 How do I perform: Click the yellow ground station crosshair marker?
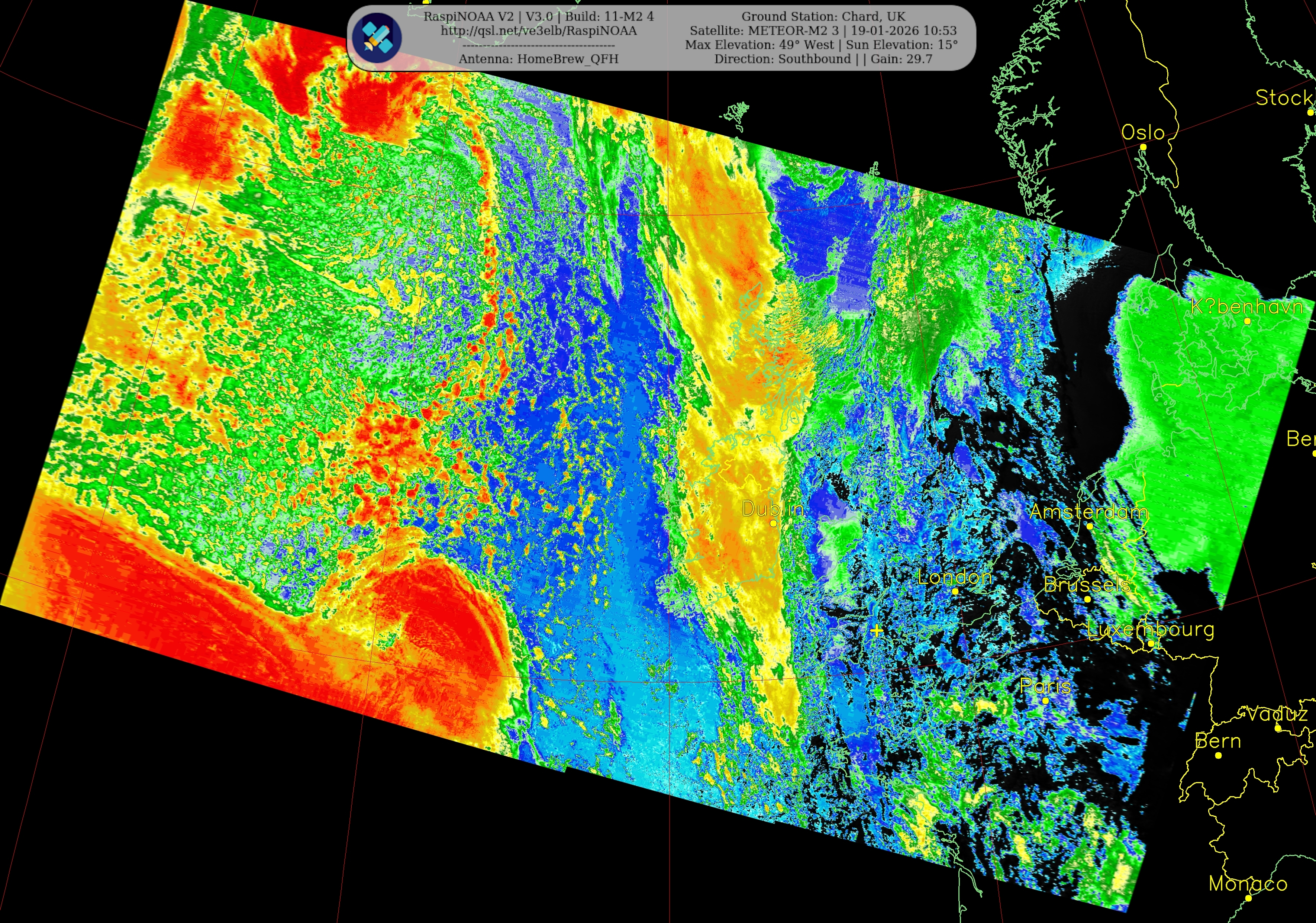876,631
